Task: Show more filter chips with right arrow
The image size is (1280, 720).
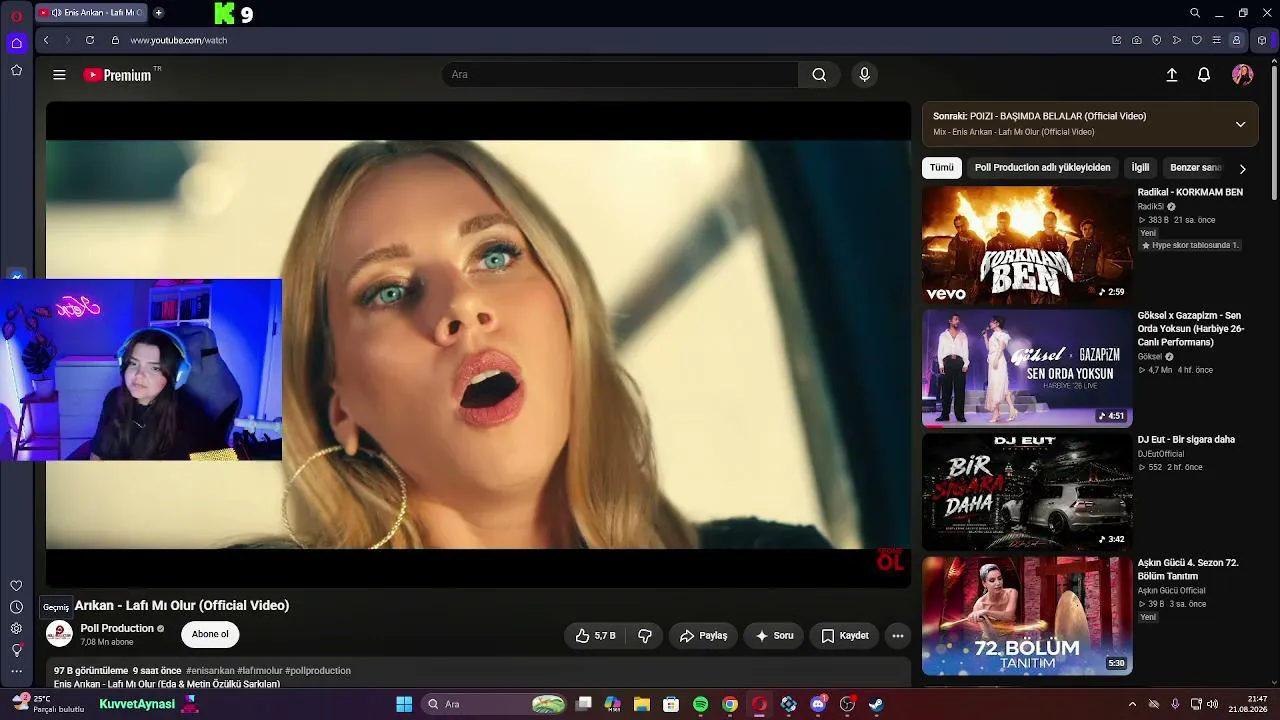Action: click(x=1242, y=169)
